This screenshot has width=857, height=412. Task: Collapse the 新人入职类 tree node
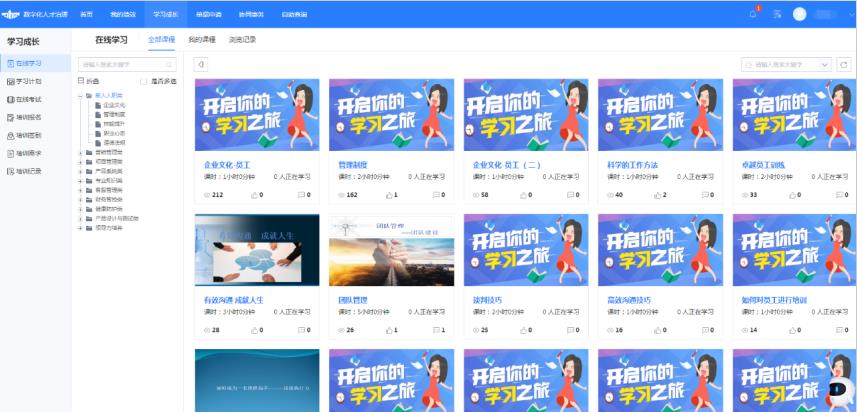(x=81, y=96)
